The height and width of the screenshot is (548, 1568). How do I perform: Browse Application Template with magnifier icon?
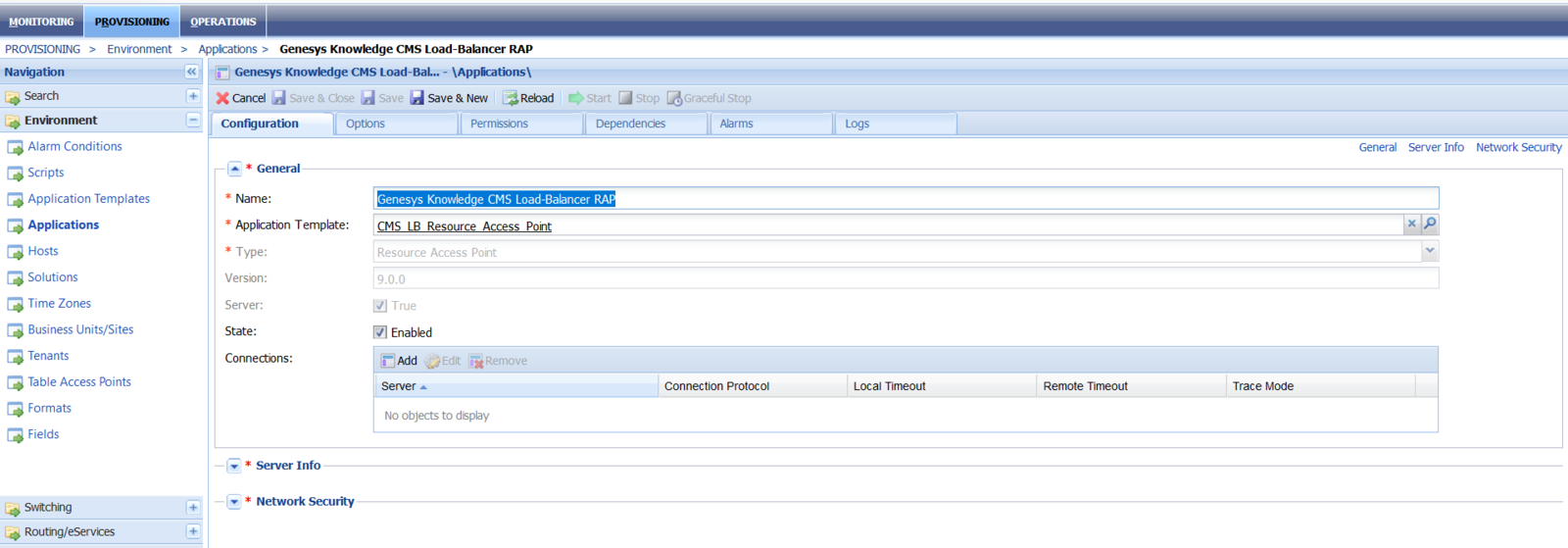point(1430,224)
